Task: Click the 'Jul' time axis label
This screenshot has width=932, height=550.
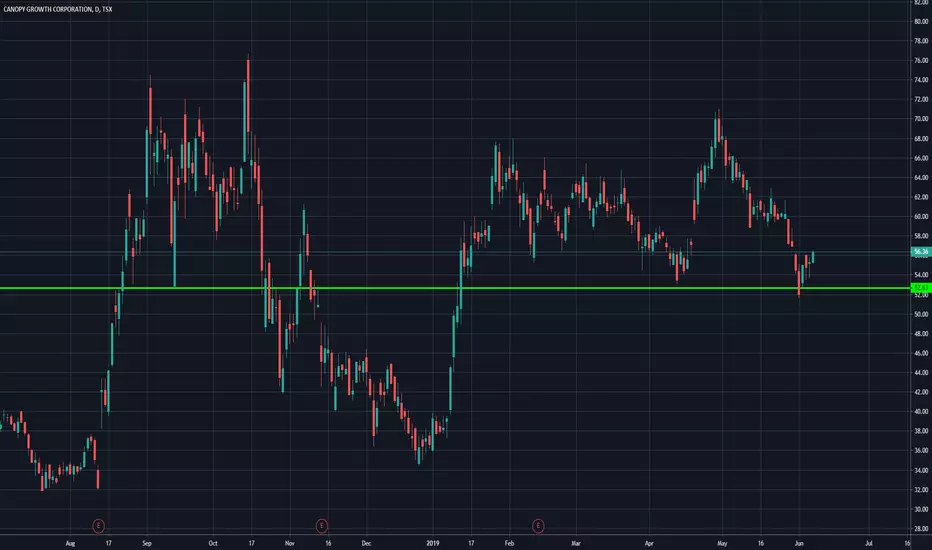Action: pyautogui.click(x=869, y=543)
